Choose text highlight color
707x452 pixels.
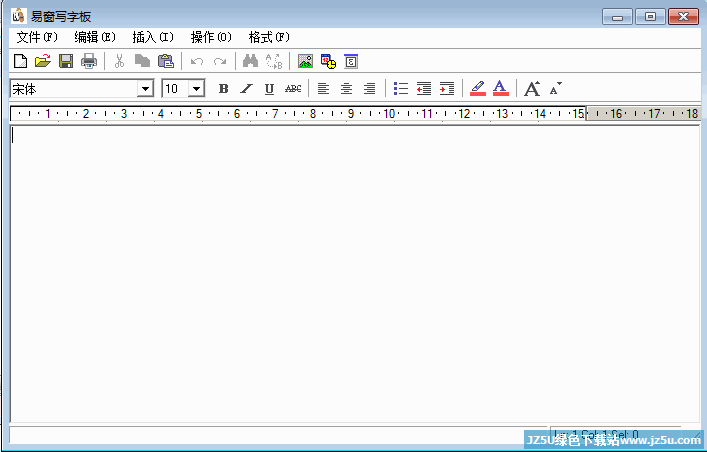pos(478,88)
